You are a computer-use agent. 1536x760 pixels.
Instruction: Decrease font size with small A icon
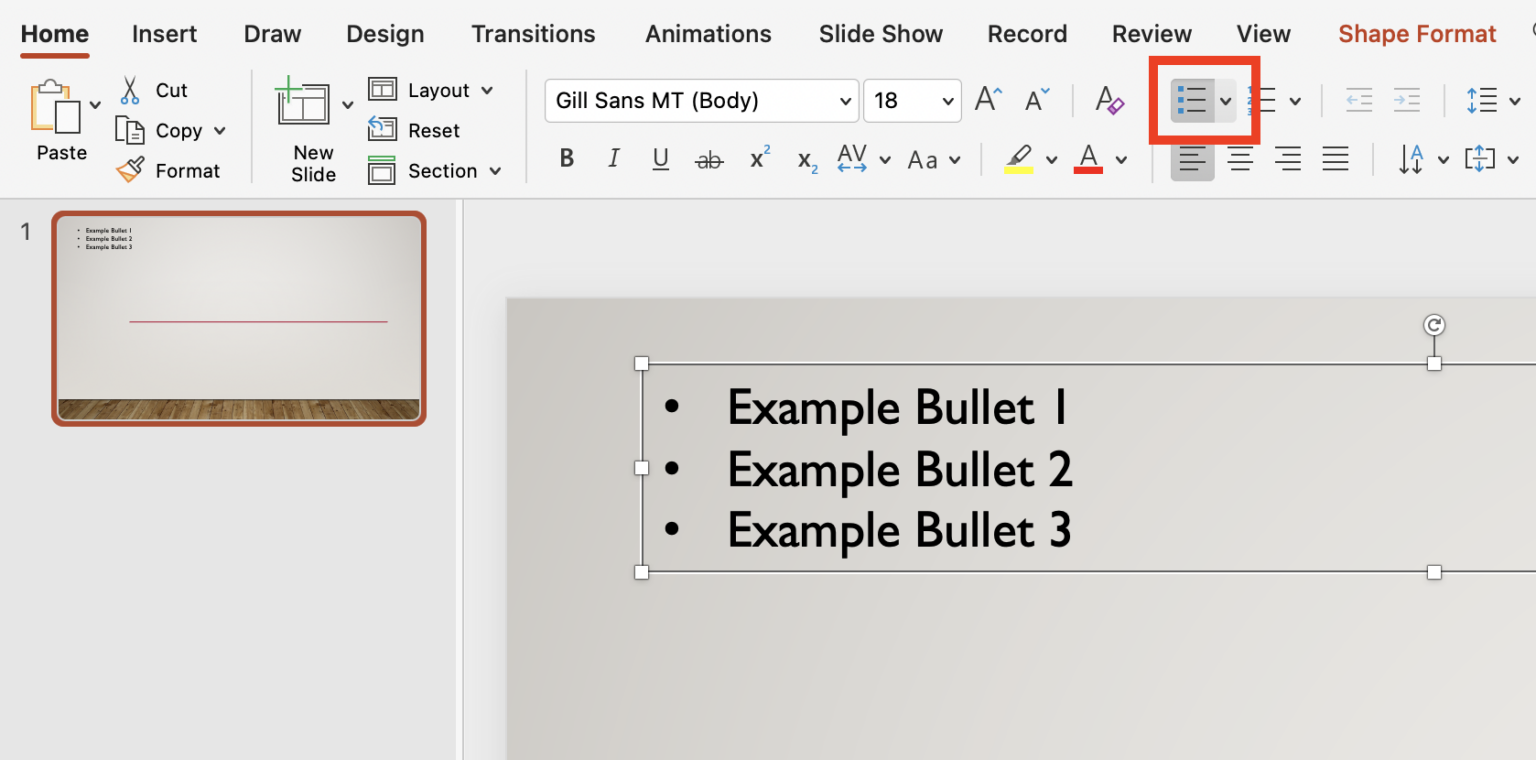click(1038, 99)
